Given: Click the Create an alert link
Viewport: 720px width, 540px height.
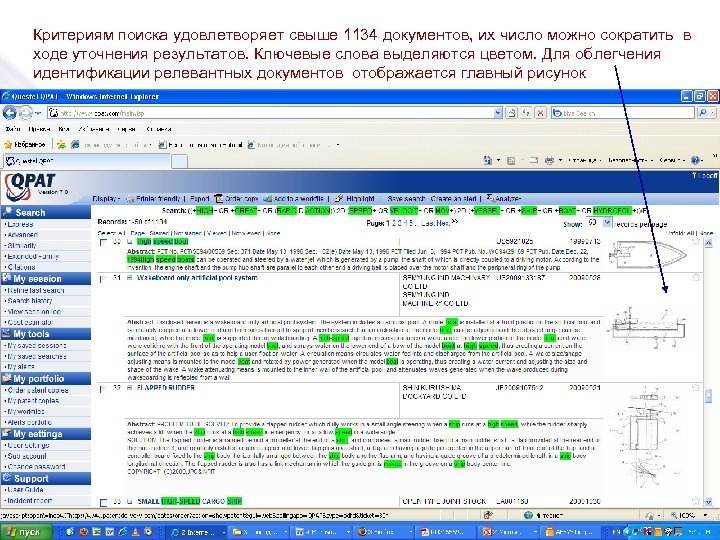Looking at the screenshot, I should coord(454,199).
